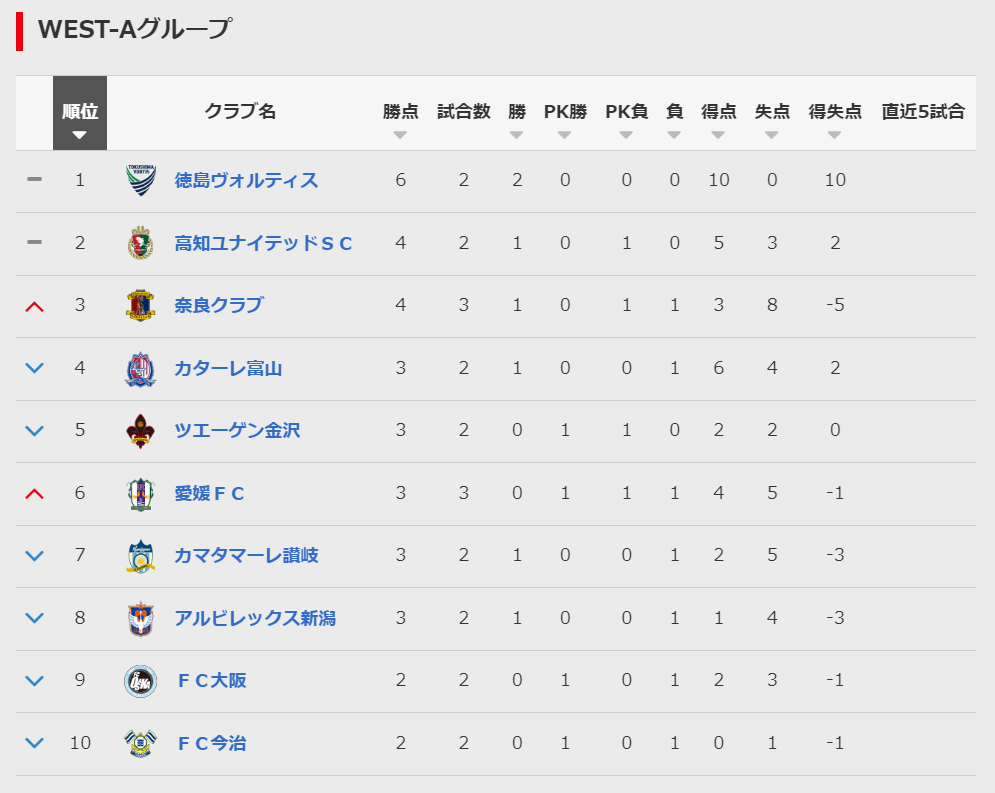Click the Tokushima Vortis club crest
Image resolution: width=995 pixels, height=793 pixels.
coord(141,180)
